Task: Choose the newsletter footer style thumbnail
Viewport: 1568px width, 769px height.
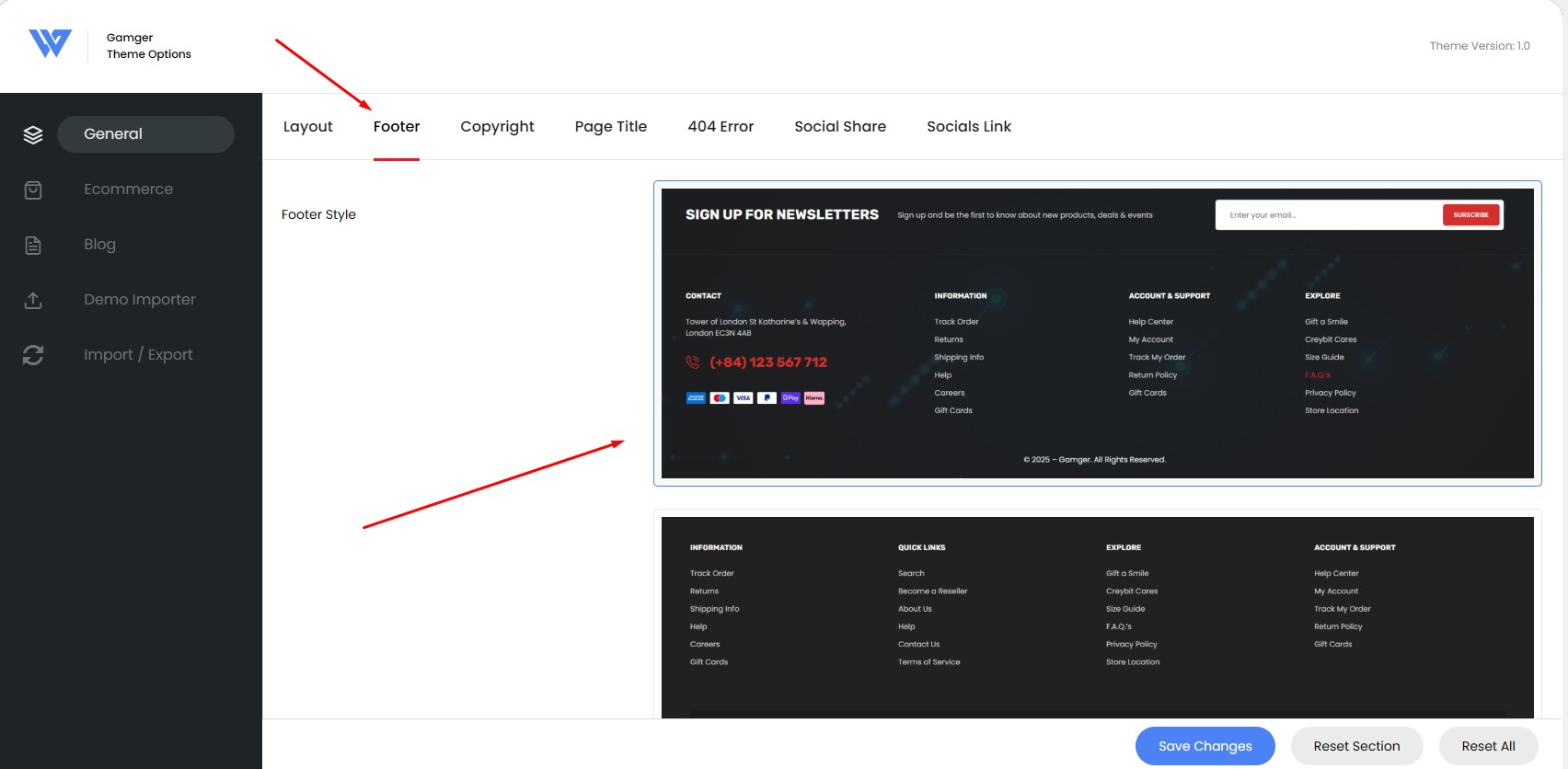Action: point(1097,333)
